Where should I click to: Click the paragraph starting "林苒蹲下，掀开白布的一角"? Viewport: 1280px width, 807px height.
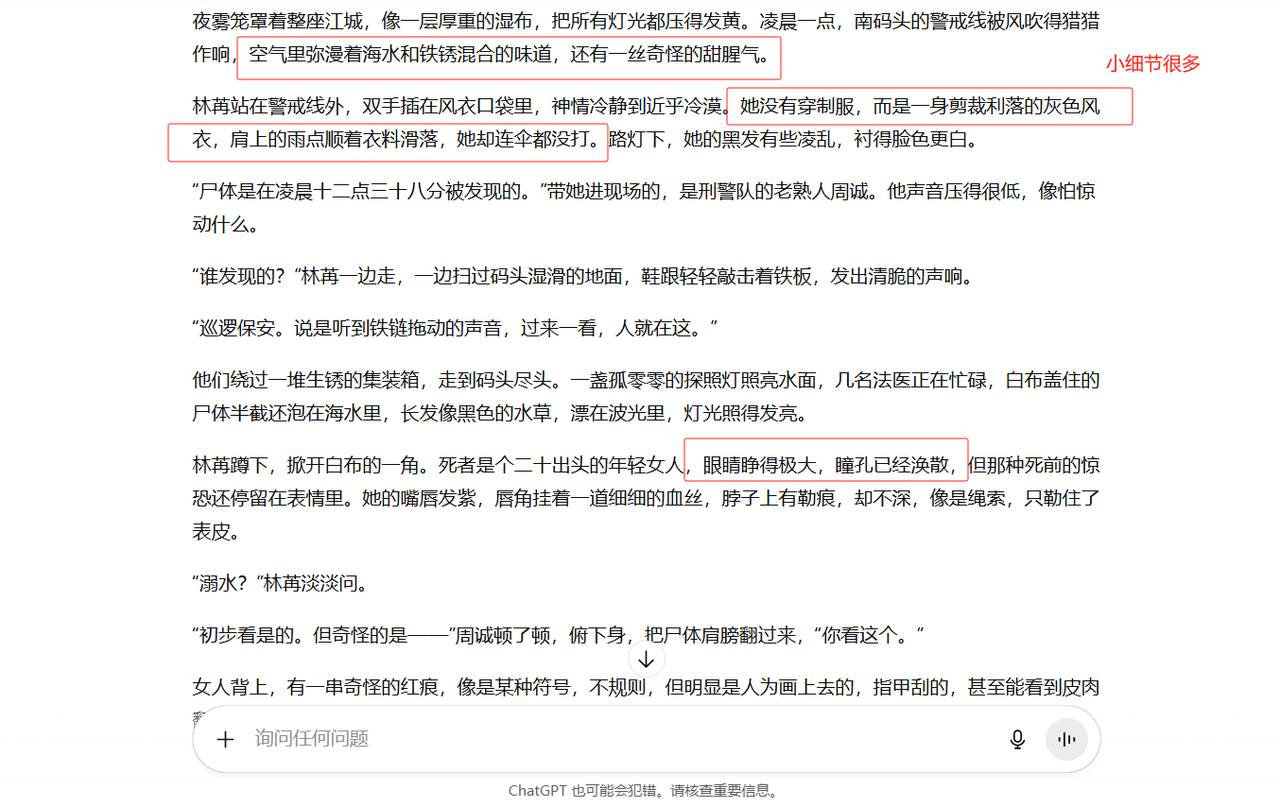(x=646, y=498)
